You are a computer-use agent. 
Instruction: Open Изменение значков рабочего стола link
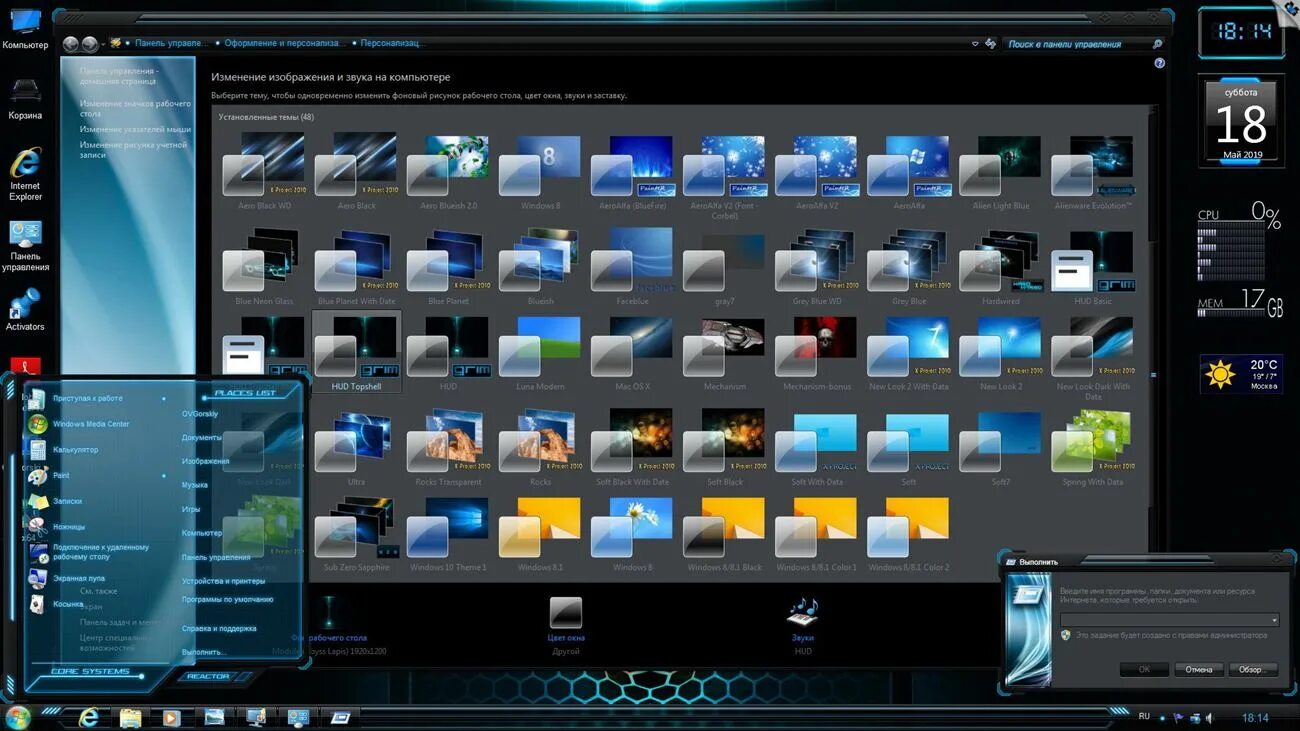tap(135, 108)
